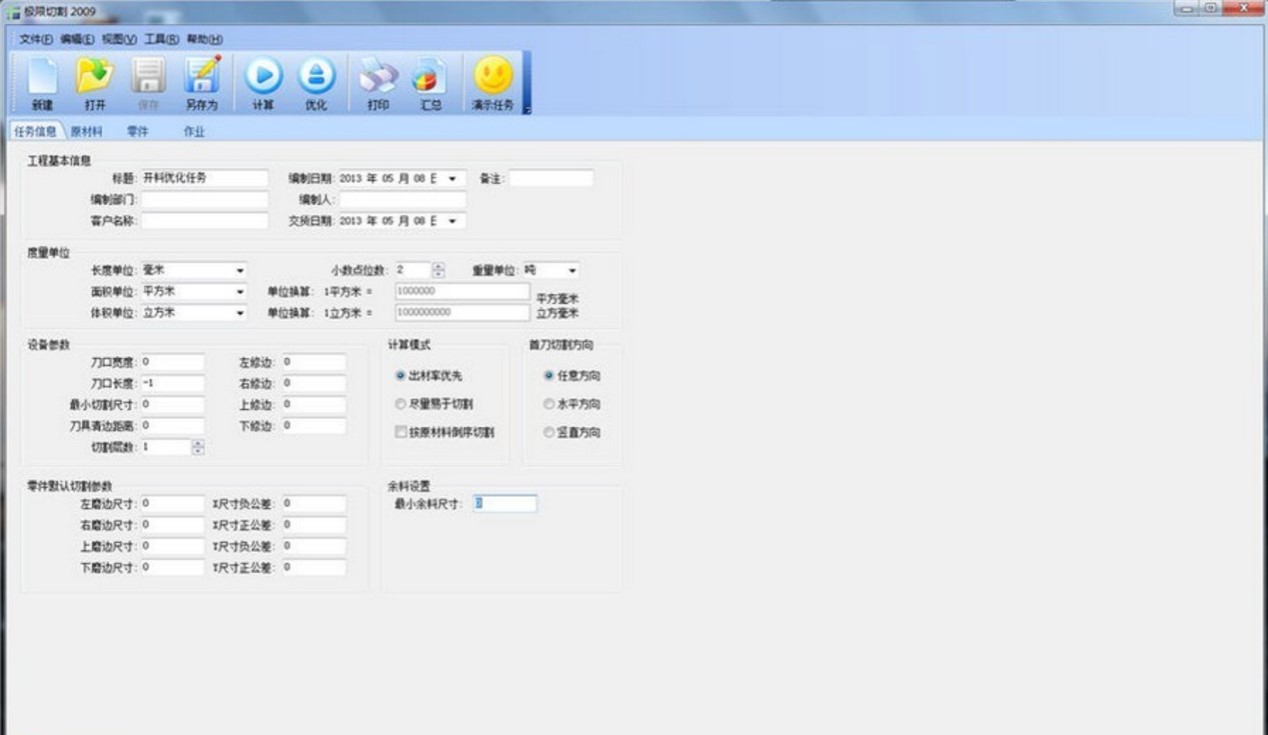The height and width of the screenshot is (735, 1268).
Task: Click the X尺寸正公差 input field
Action: [x=314, y=525]
